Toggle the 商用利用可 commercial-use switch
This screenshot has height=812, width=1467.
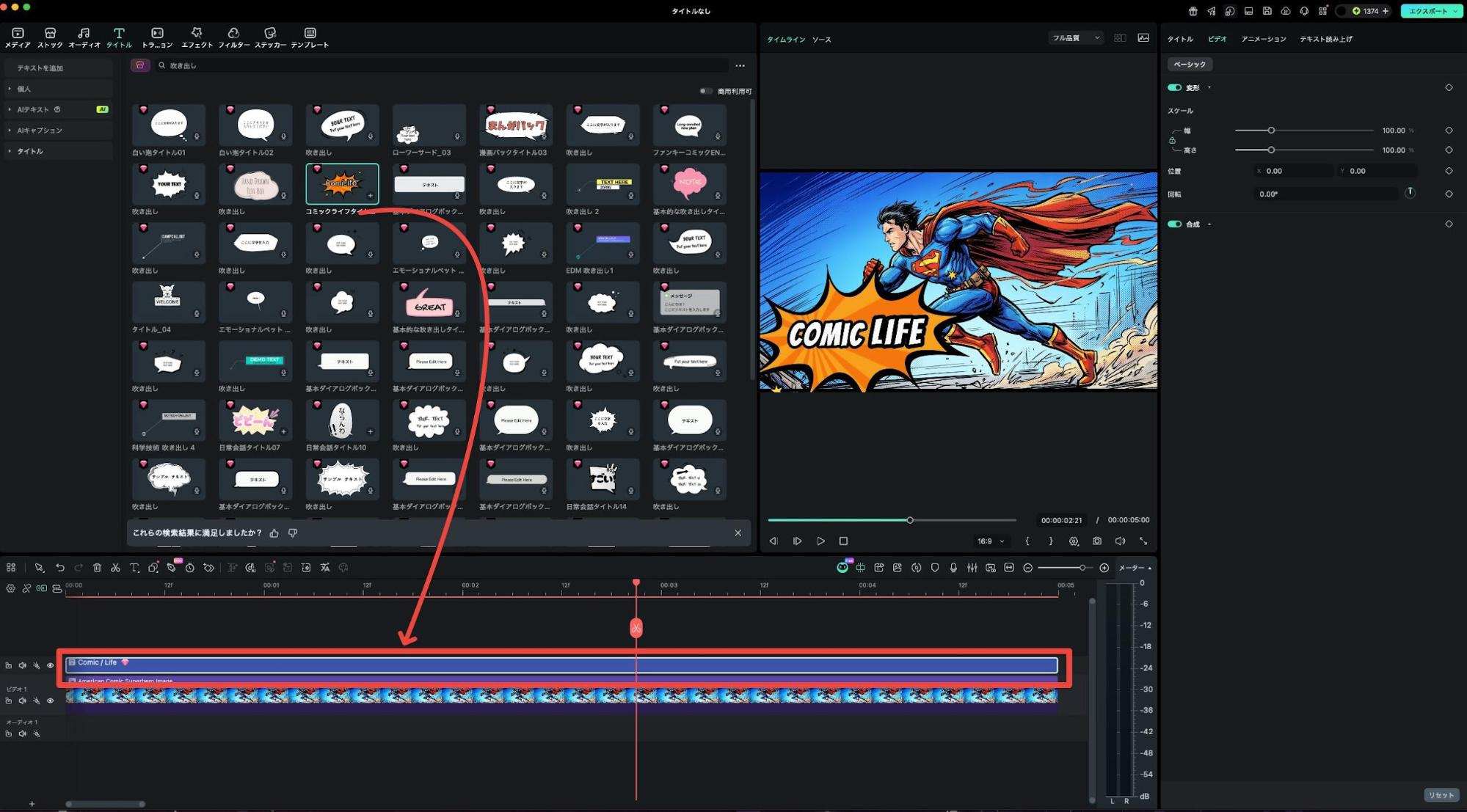(x=705, y=91)
